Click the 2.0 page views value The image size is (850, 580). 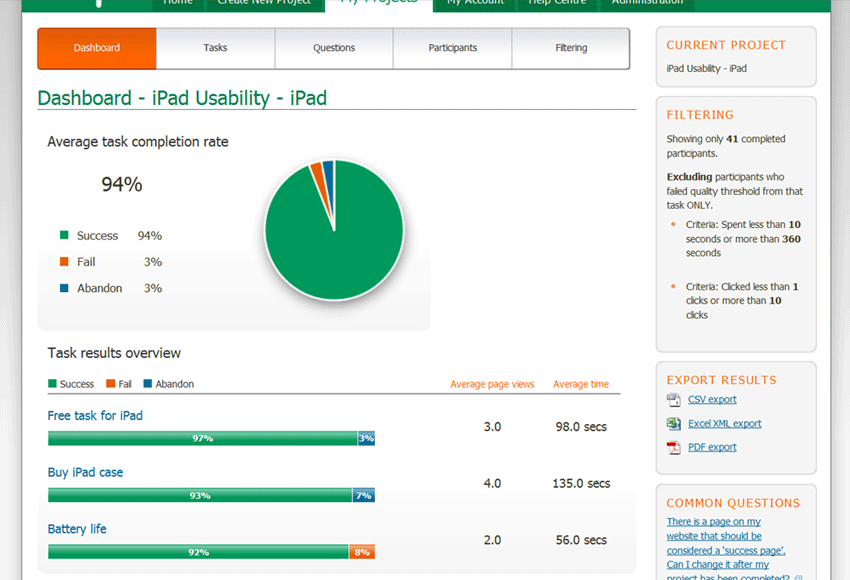tap(492, 540)
